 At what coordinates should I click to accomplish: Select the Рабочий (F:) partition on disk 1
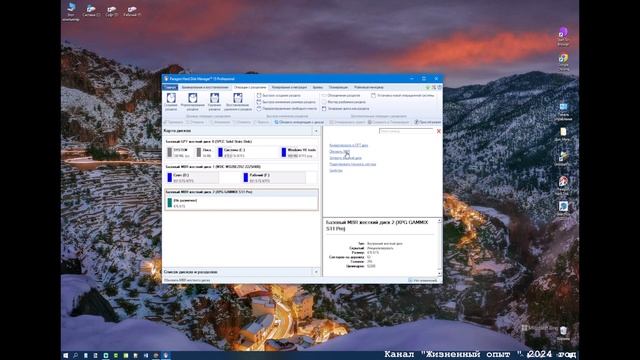click(x=273, y=178)
